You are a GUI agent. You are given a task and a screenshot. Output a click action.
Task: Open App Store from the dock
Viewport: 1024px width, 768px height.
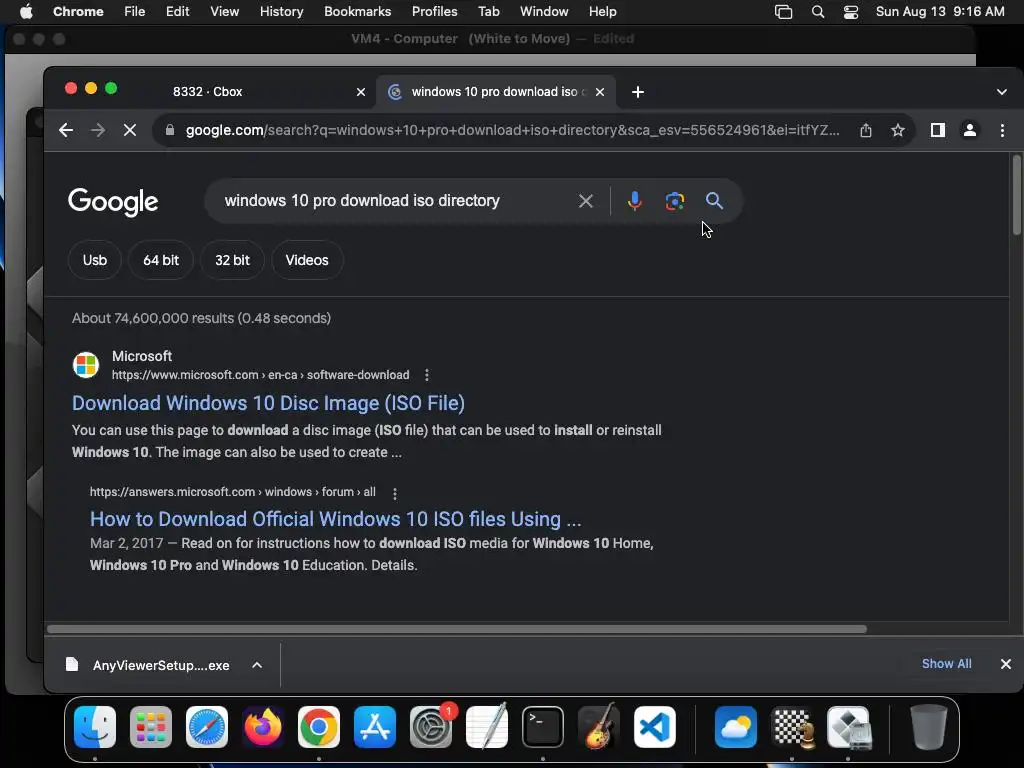pos(375,727)
